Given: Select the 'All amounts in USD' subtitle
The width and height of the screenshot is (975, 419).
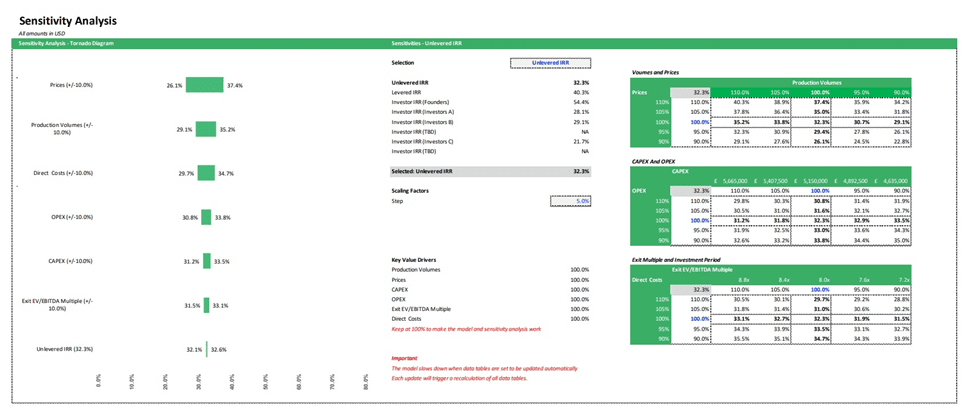Looking at the screenshot, I should (42, 34).
